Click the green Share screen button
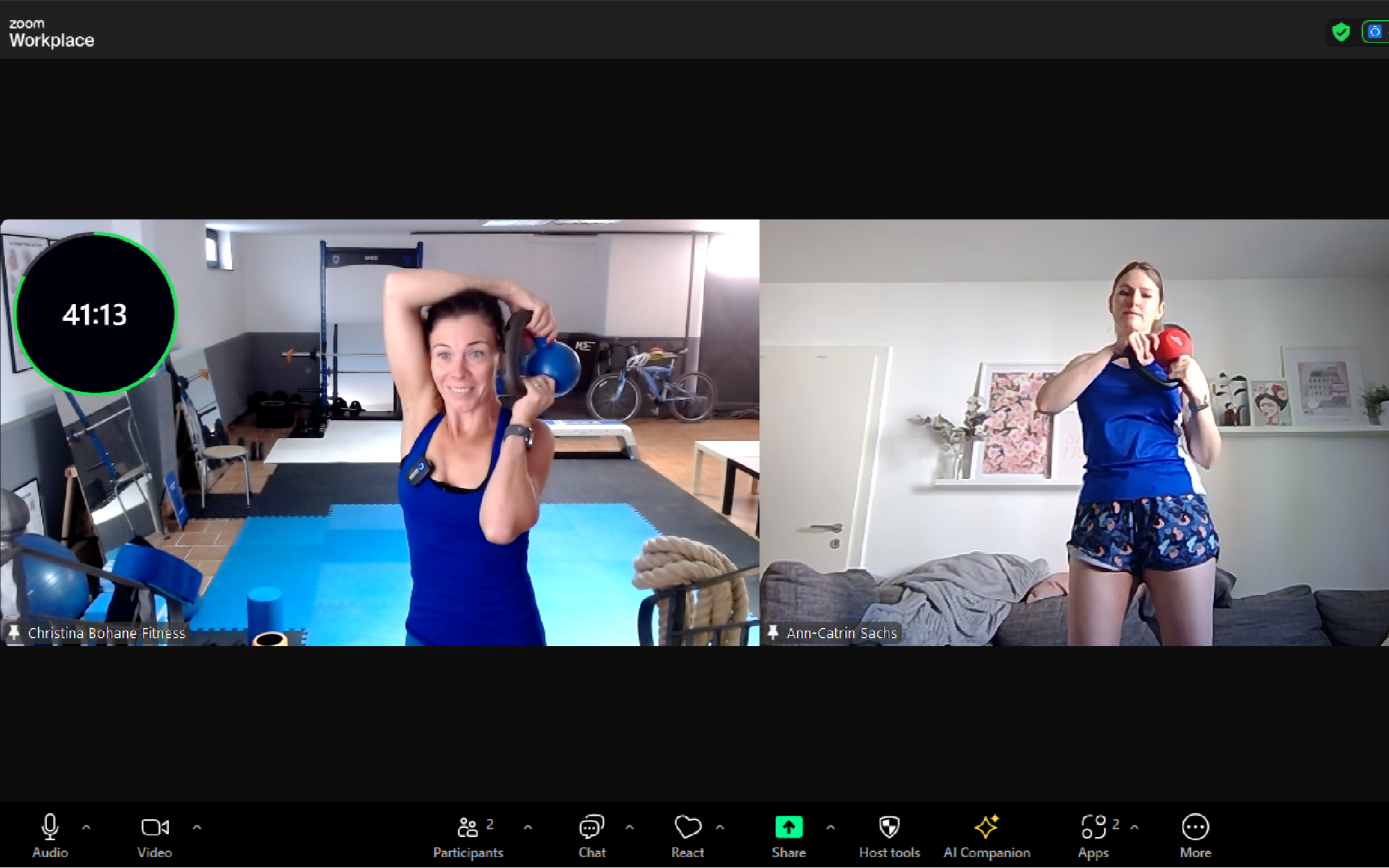 (x=788, y=827)
